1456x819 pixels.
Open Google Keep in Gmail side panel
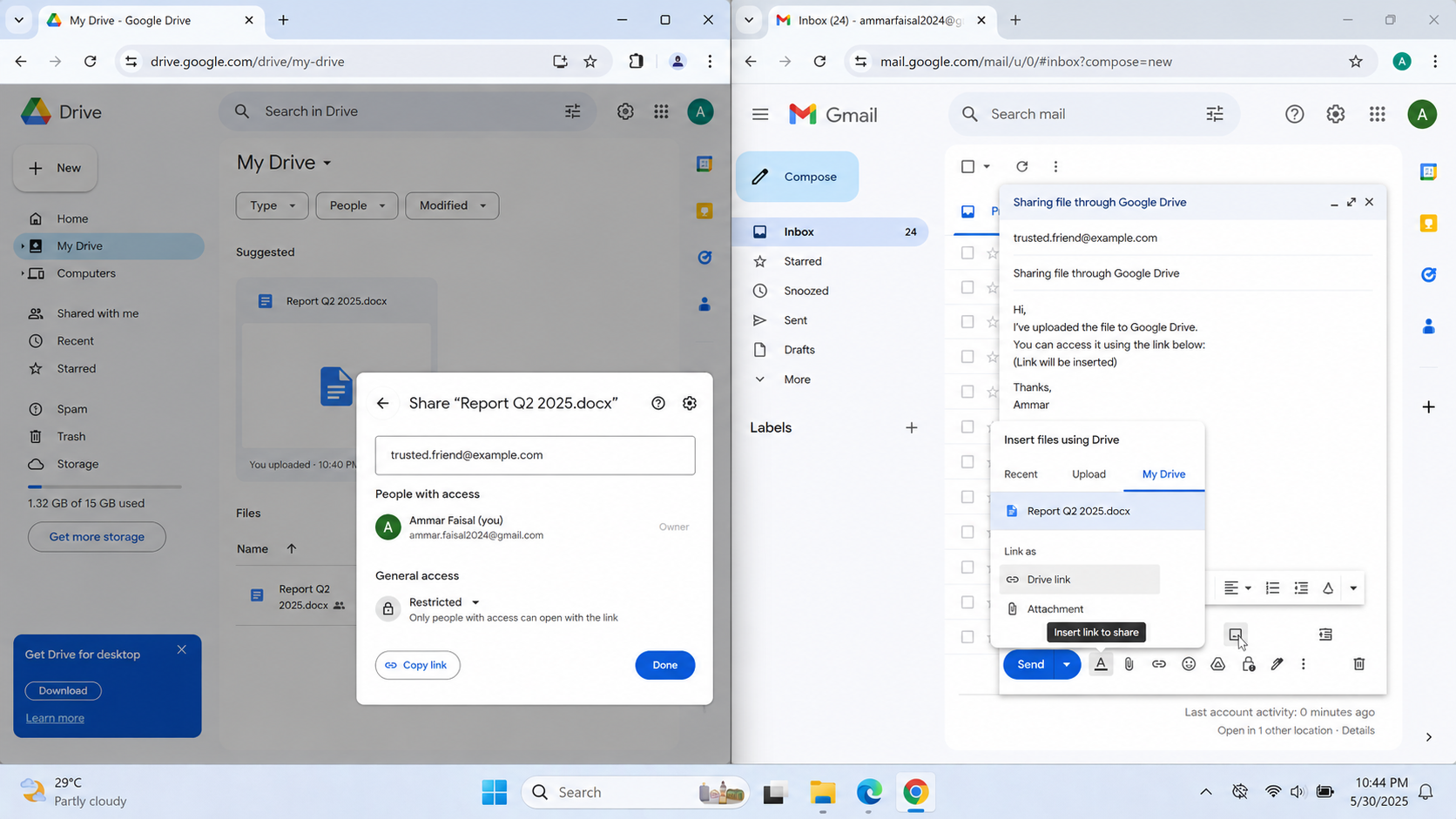[x=1429, y=224]
